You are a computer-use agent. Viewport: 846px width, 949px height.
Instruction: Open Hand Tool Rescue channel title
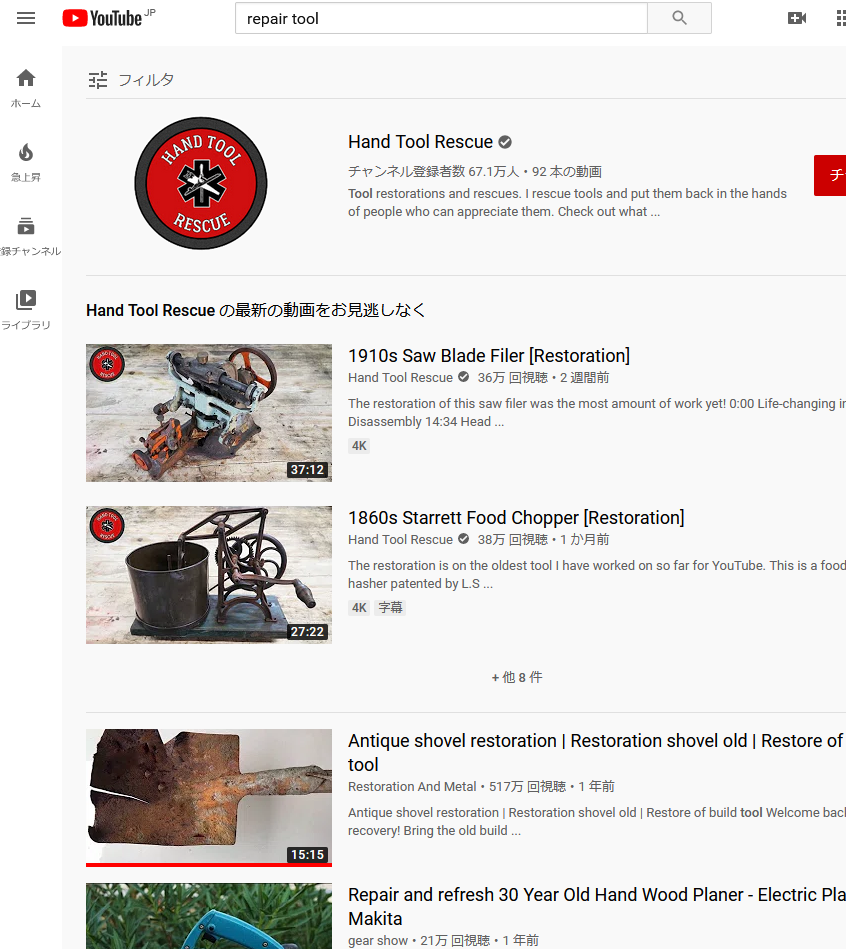point(420,142)
